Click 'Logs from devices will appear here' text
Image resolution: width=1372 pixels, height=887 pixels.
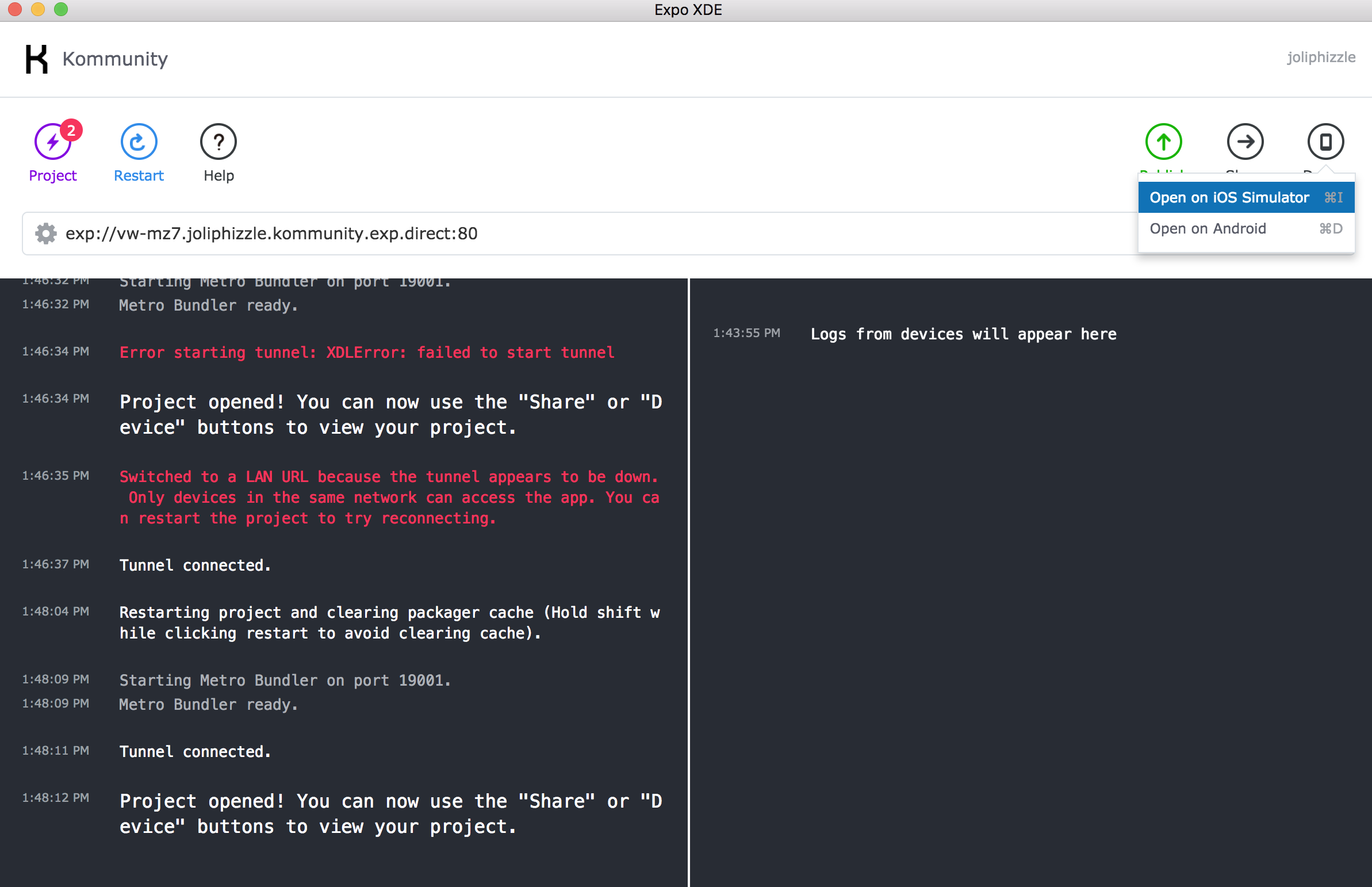[x=963, y=334]
